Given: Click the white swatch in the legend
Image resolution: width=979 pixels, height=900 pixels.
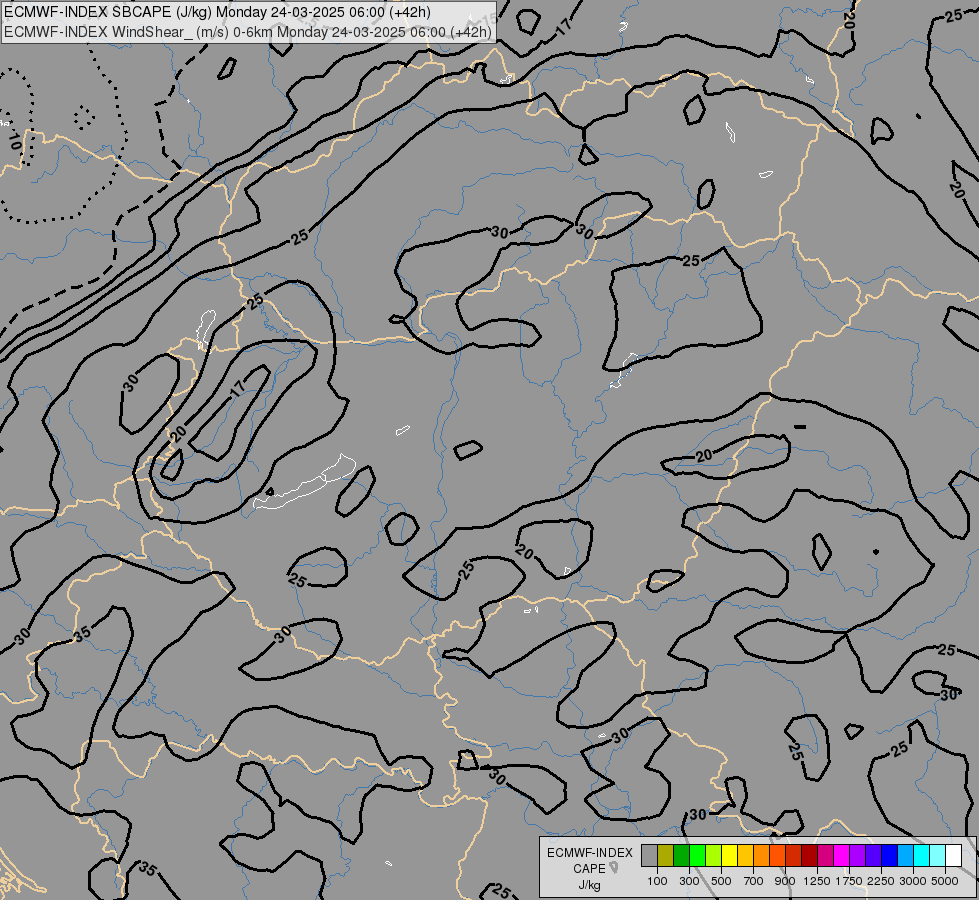Looking at the screenshot, I should tap(953, 855).
